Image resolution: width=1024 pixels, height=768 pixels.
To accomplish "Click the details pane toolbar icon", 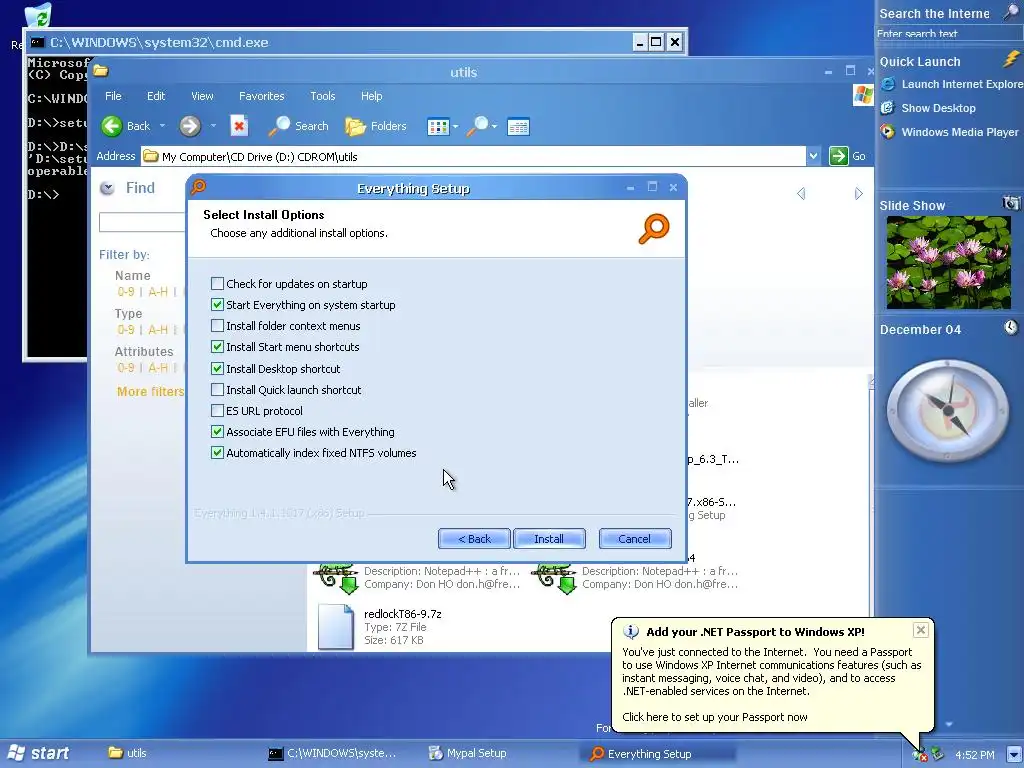I will pyautogui.click(x=518, y=127).
